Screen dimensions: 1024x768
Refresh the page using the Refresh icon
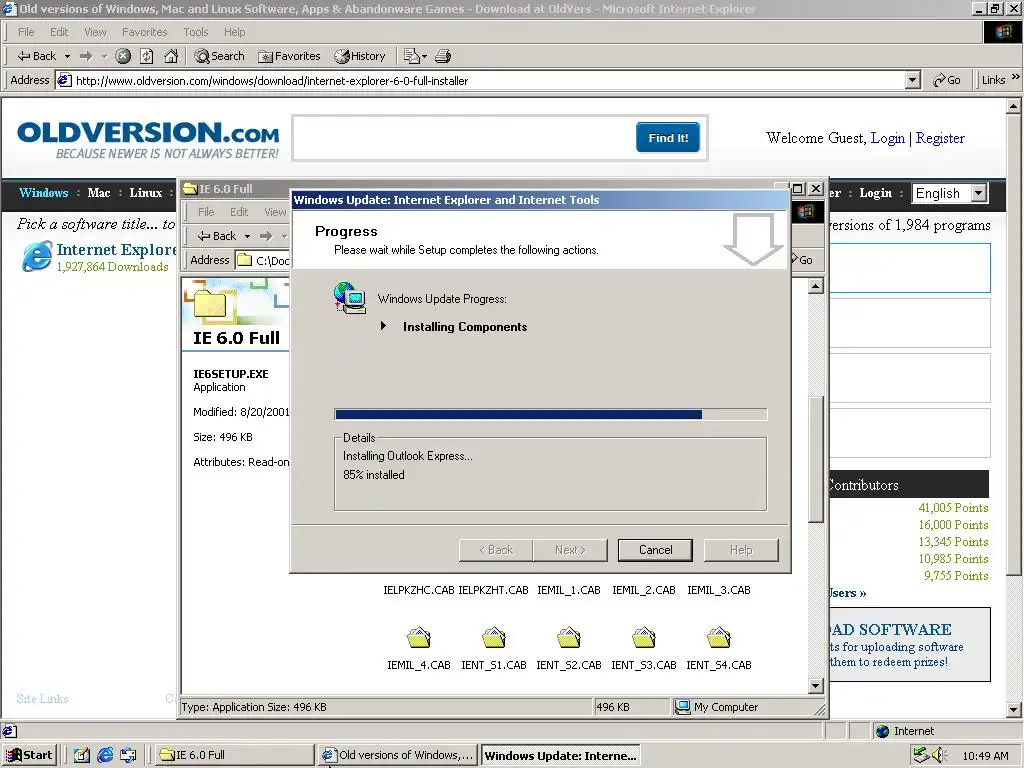pos(147,56)
